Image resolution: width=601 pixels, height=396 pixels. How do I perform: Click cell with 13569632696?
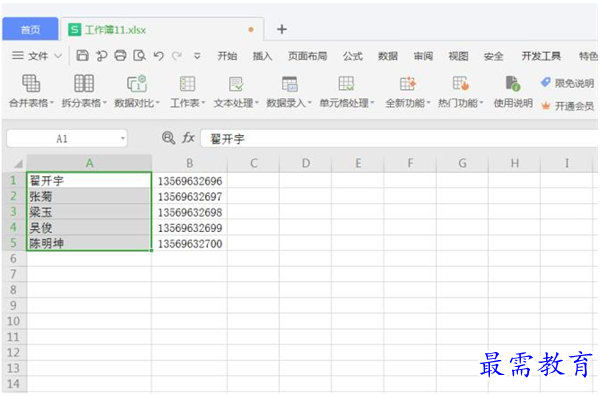[190, 181]
